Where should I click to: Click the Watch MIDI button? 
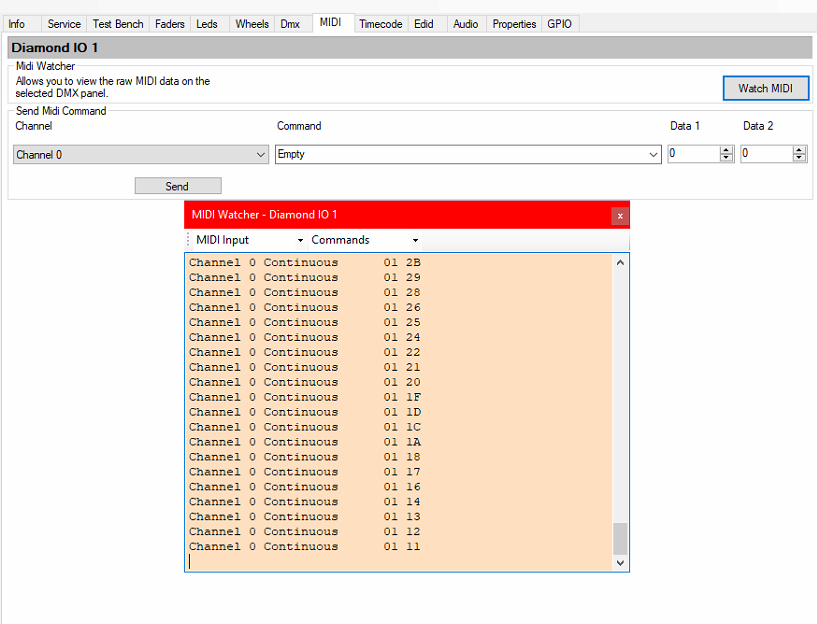(765, 88)
